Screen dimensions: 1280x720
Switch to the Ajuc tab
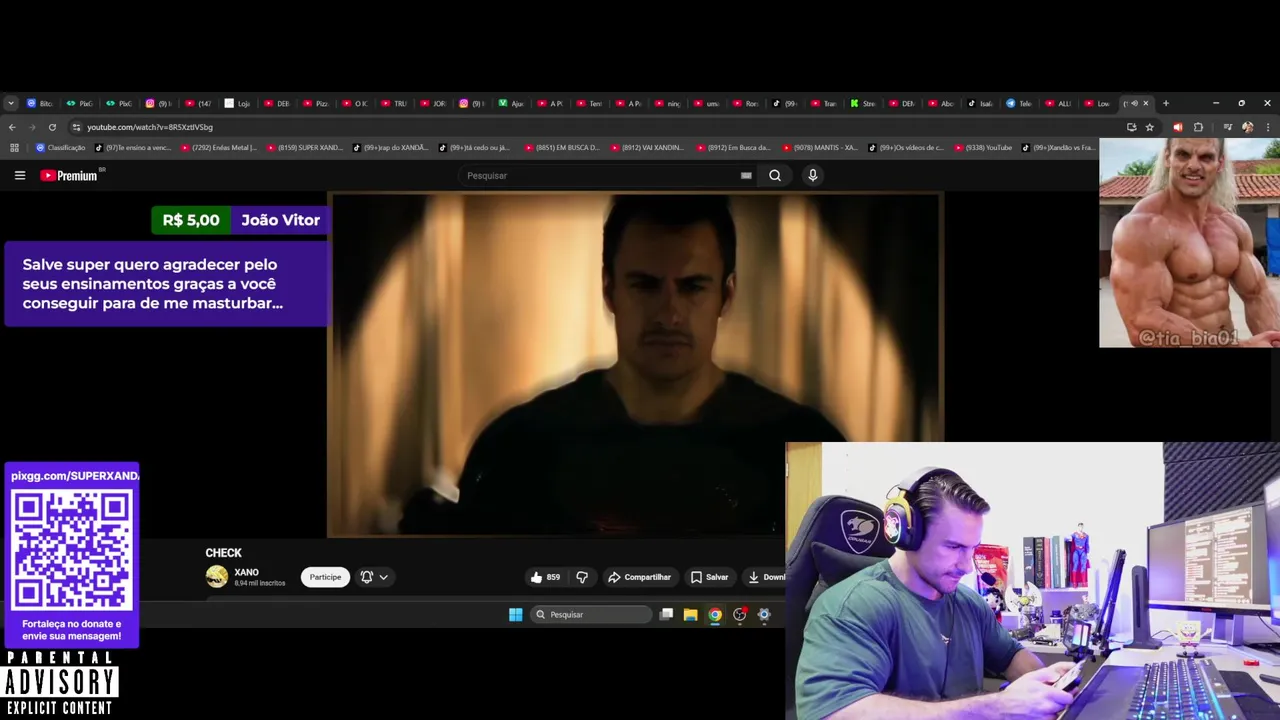(x=511, y=103)
